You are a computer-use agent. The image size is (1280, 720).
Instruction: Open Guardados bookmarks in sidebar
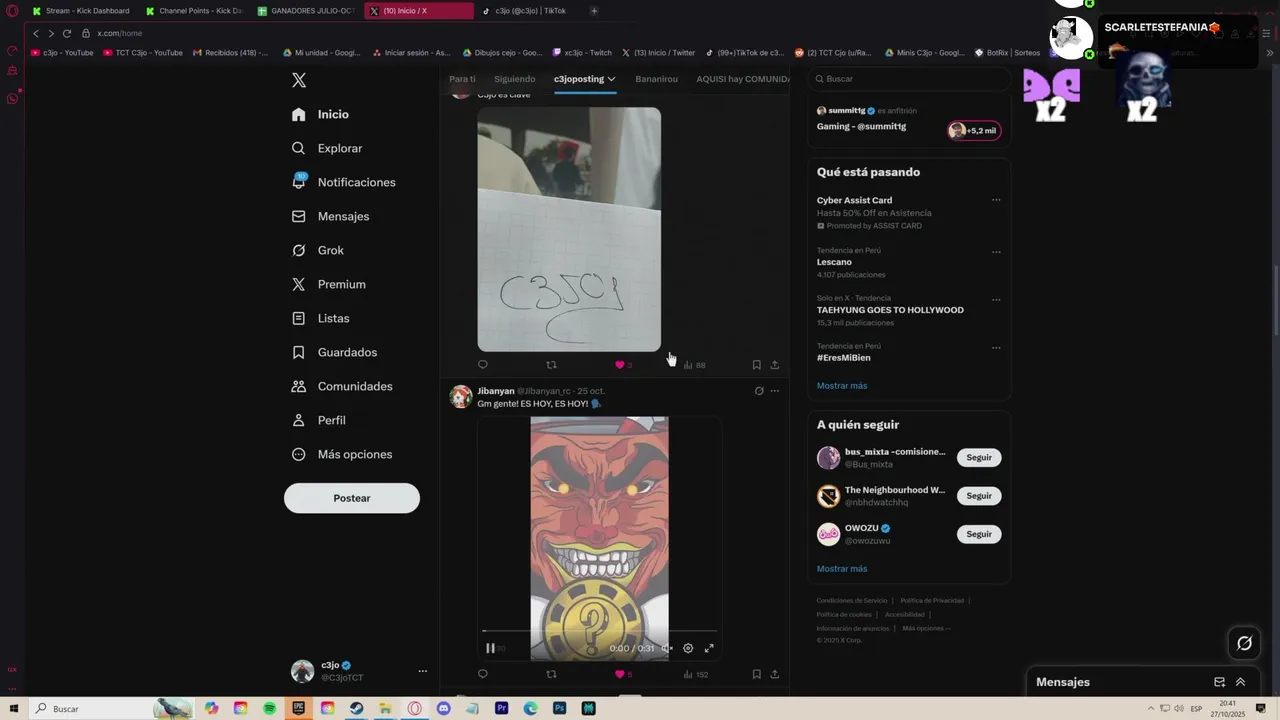[334, 352]
